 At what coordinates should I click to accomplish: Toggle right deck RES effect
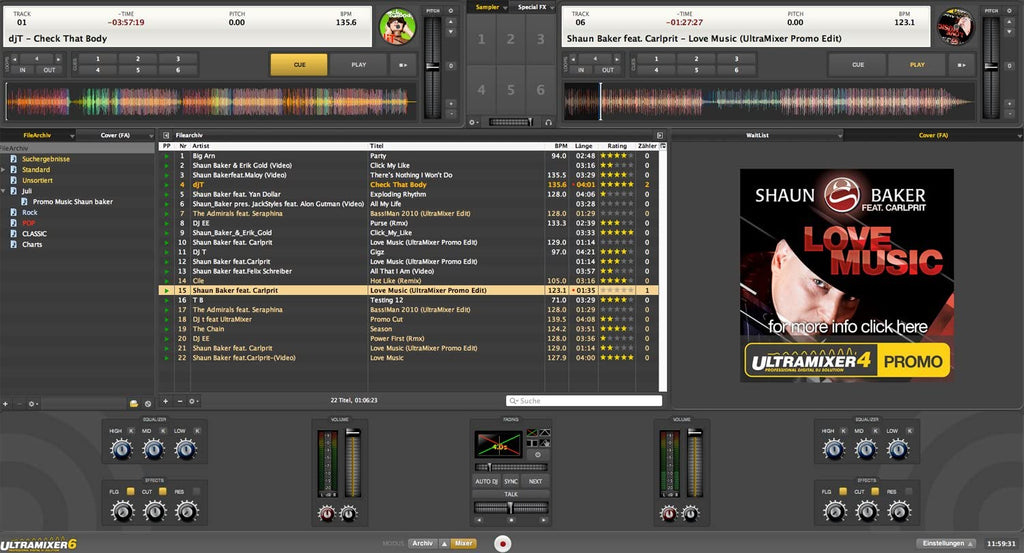click(908, 492)
